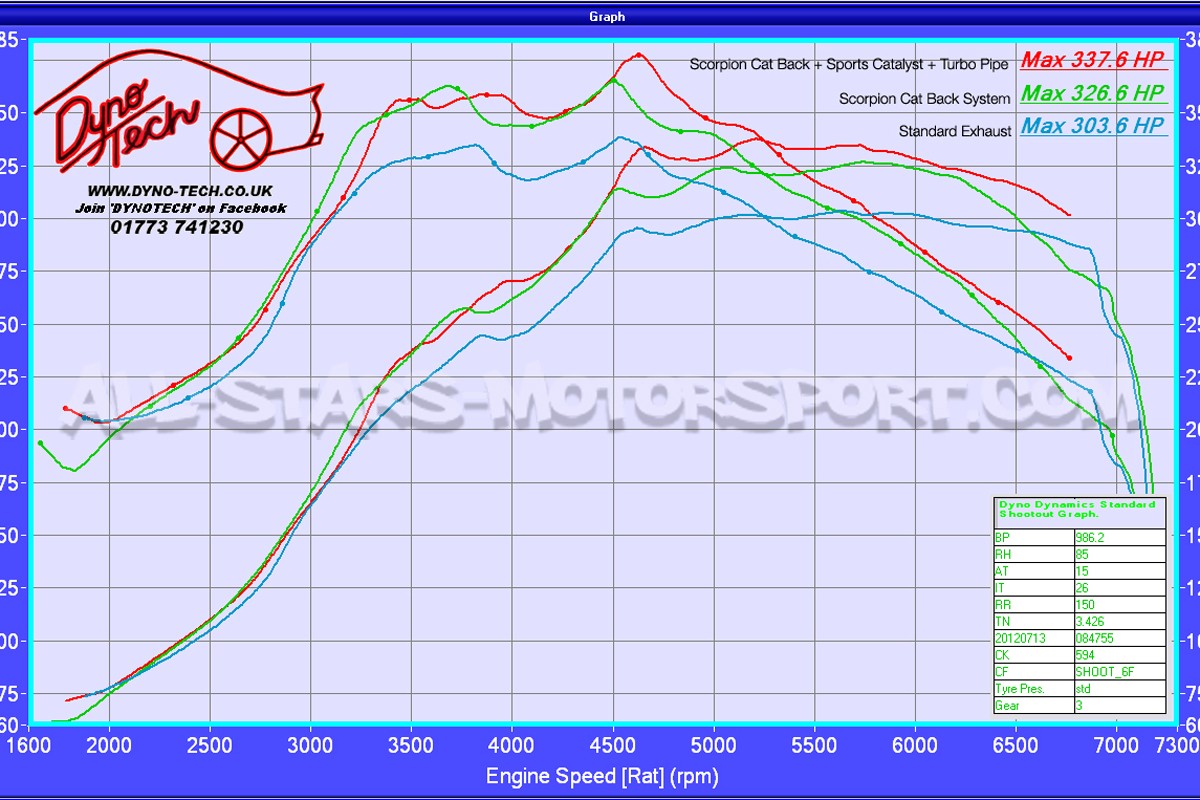The height and width of the screenshot is (800, 1200).
Task: Click the 7300 rpm axis label
Action: [1177, 745]
